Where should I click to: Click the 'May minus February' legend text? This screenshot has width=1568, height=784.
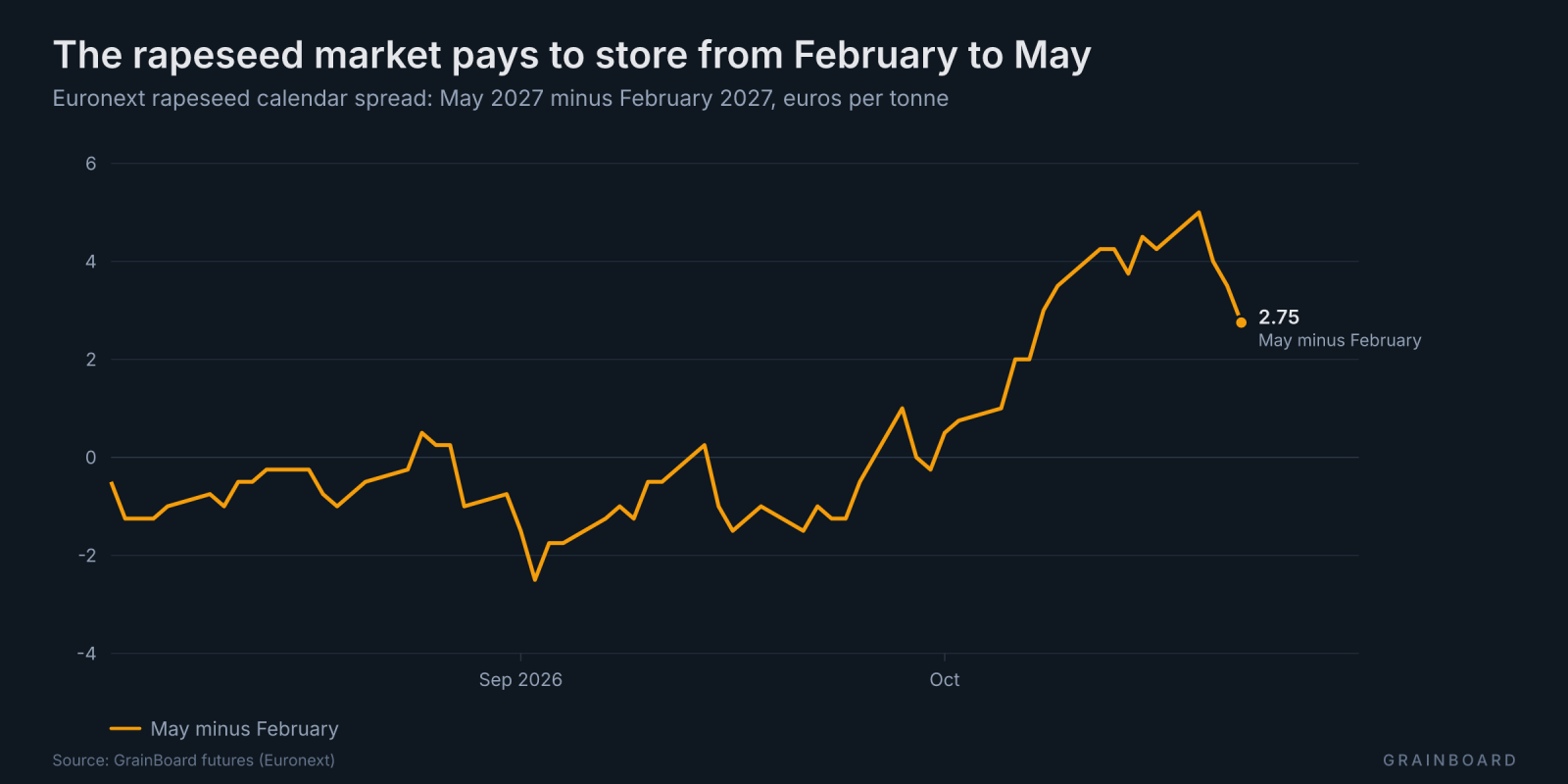click(244, 729)
